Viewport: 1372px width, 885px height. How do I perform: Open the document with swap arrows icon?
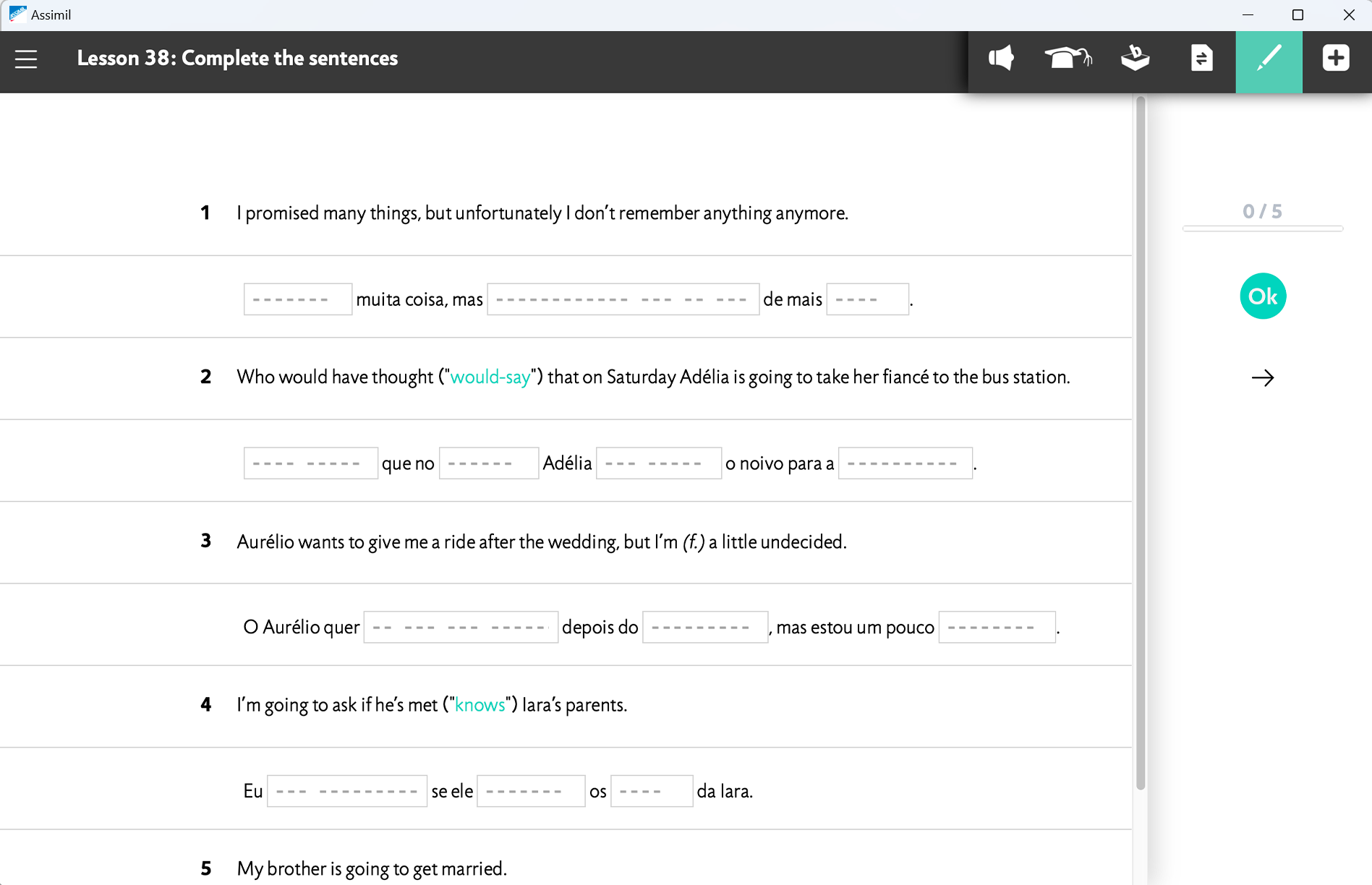point(1201,59)
